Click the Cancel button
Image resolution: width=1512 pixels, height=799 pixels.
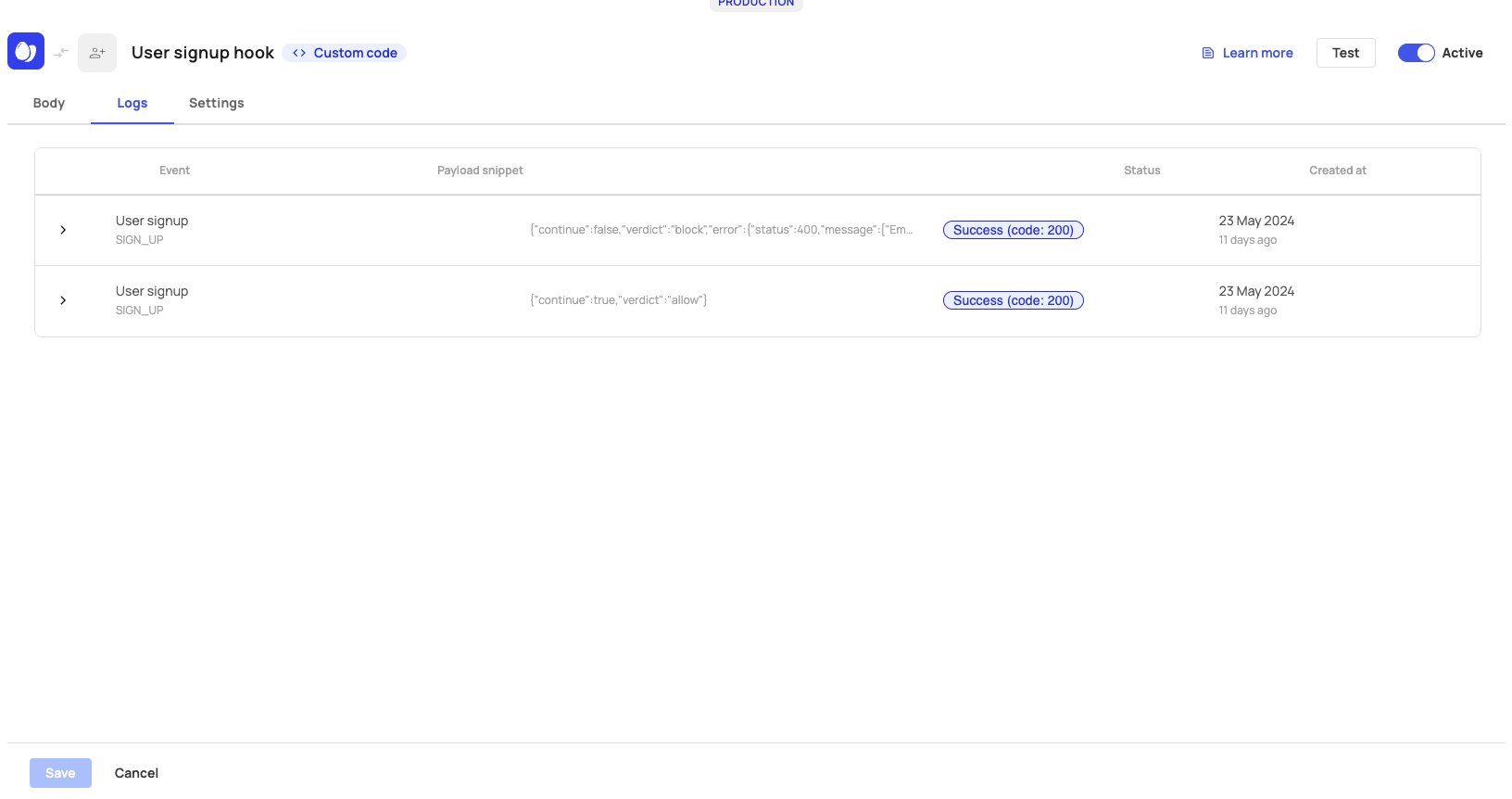pyautogui.click(x=136, y=773)
